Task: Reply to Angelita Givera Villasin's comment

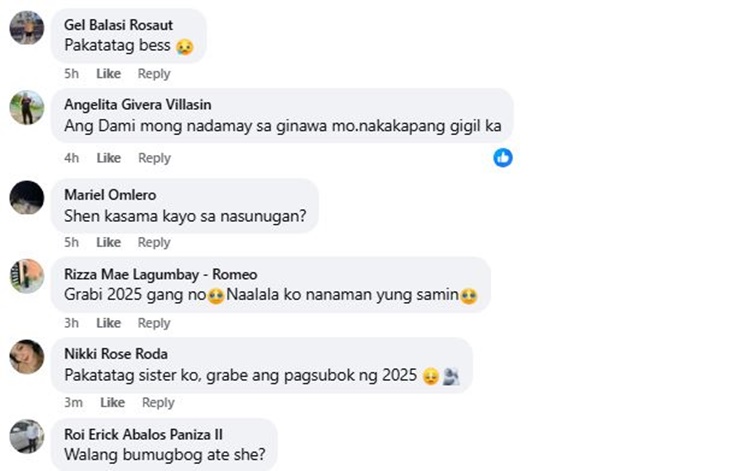Action: coord(154,158)
